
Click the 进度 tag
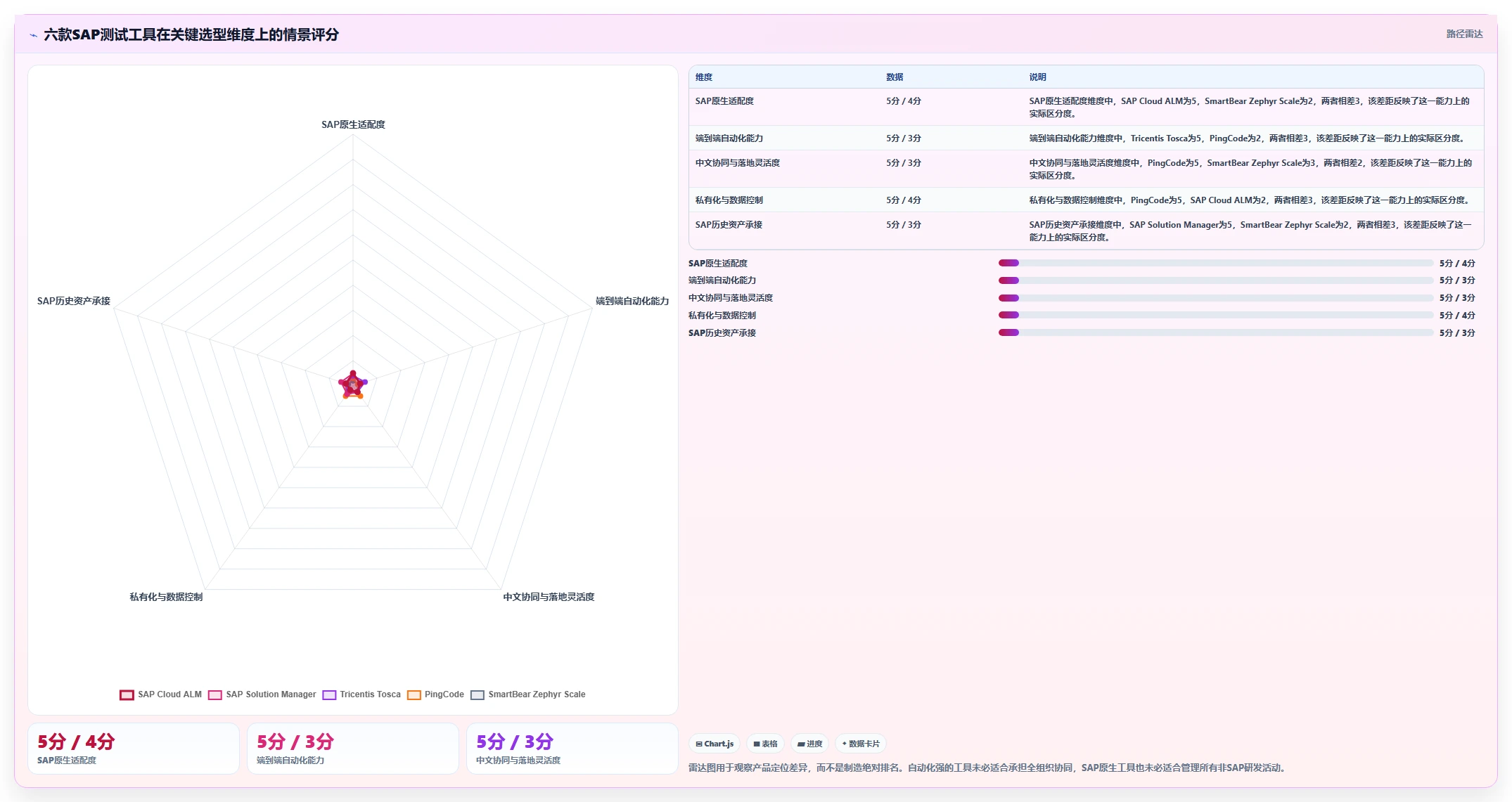(809, 744)
